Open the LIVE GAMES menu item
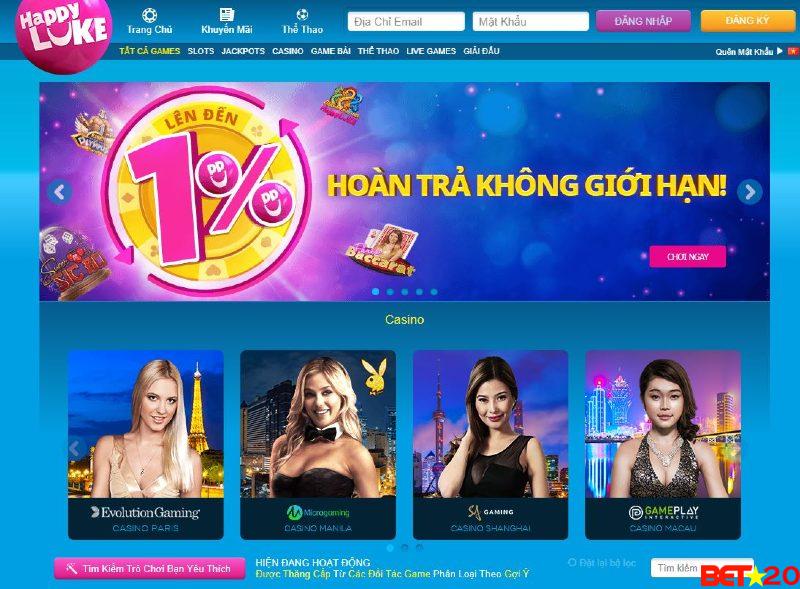This screenshot has height=589, width=800. tap(431, 51)
